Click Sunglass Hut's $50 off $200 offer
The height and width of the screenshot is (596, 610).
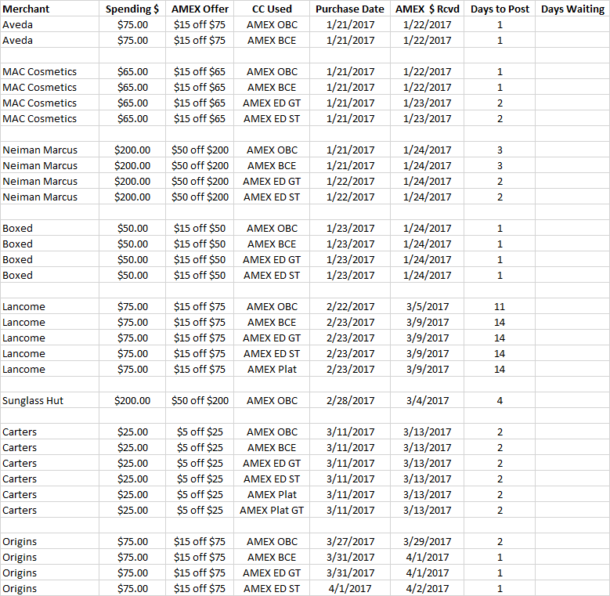199,400
